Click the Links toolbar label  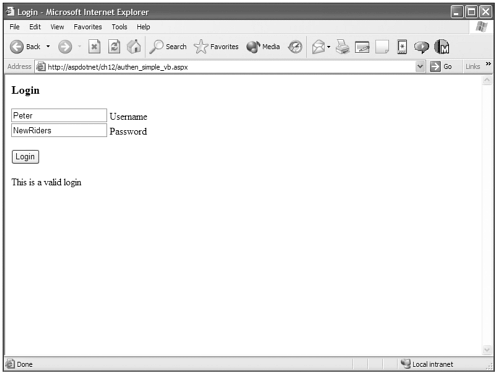(x=473, y=67)
